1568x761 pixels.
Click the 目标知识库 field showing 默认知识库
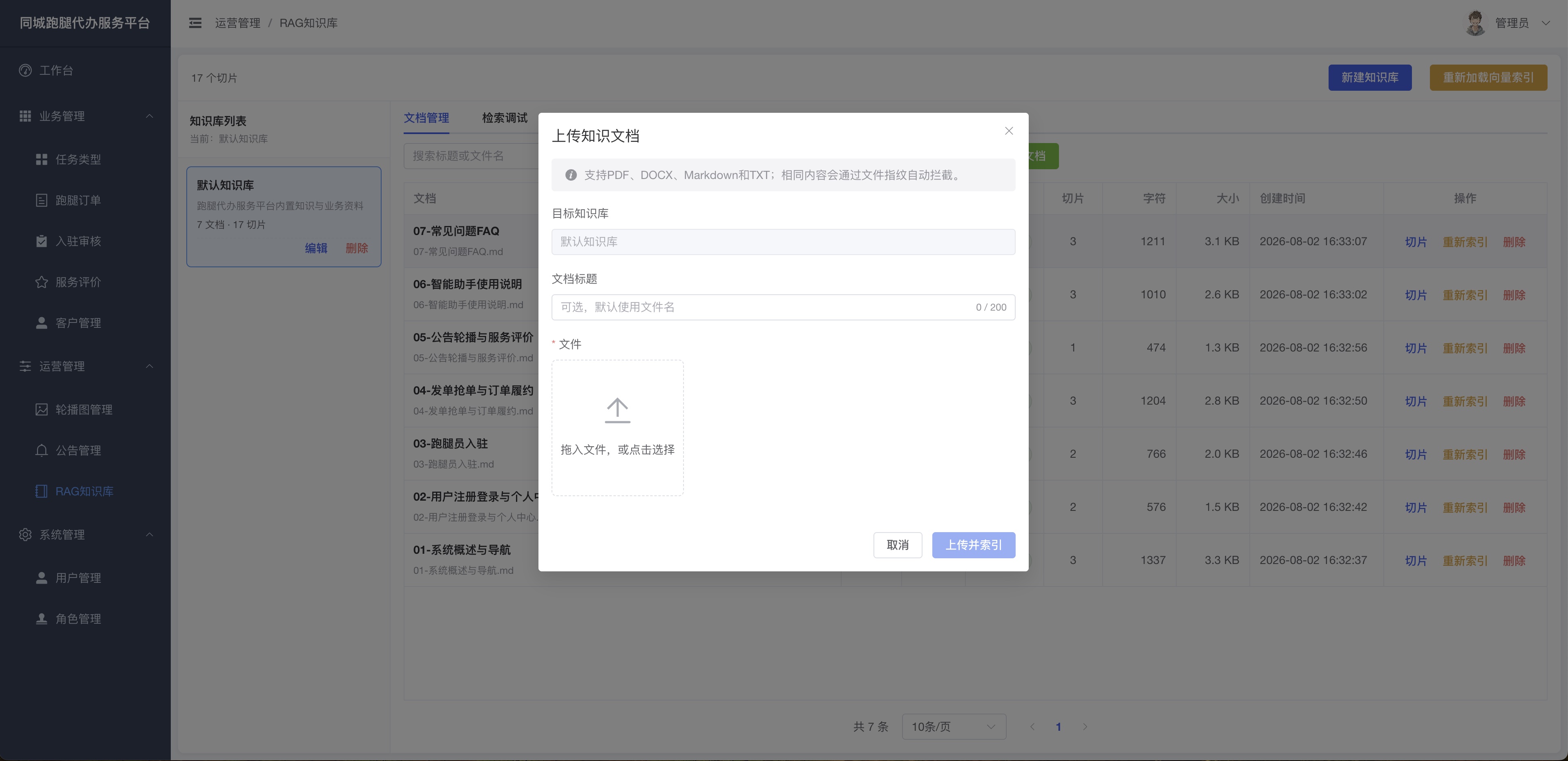(783, 242)
